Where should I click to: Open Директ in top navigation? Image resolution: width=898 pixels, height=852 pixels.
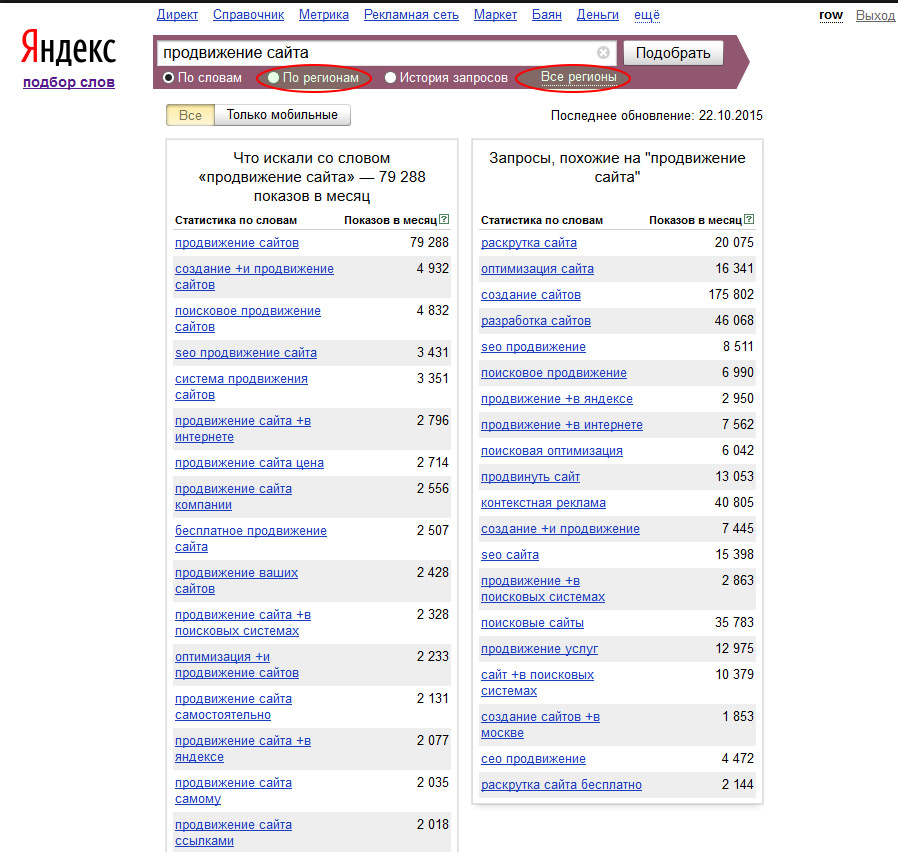point(177,15)
